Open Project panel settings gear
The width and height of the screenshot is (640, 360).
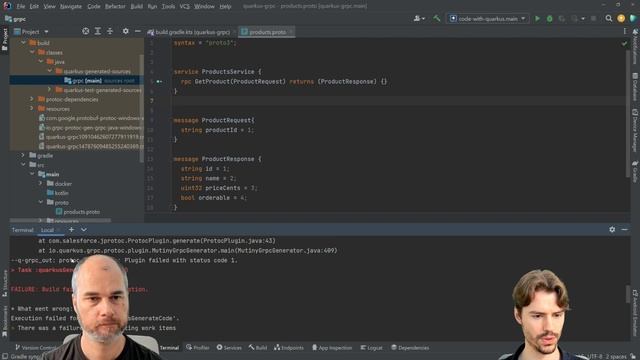125,31
